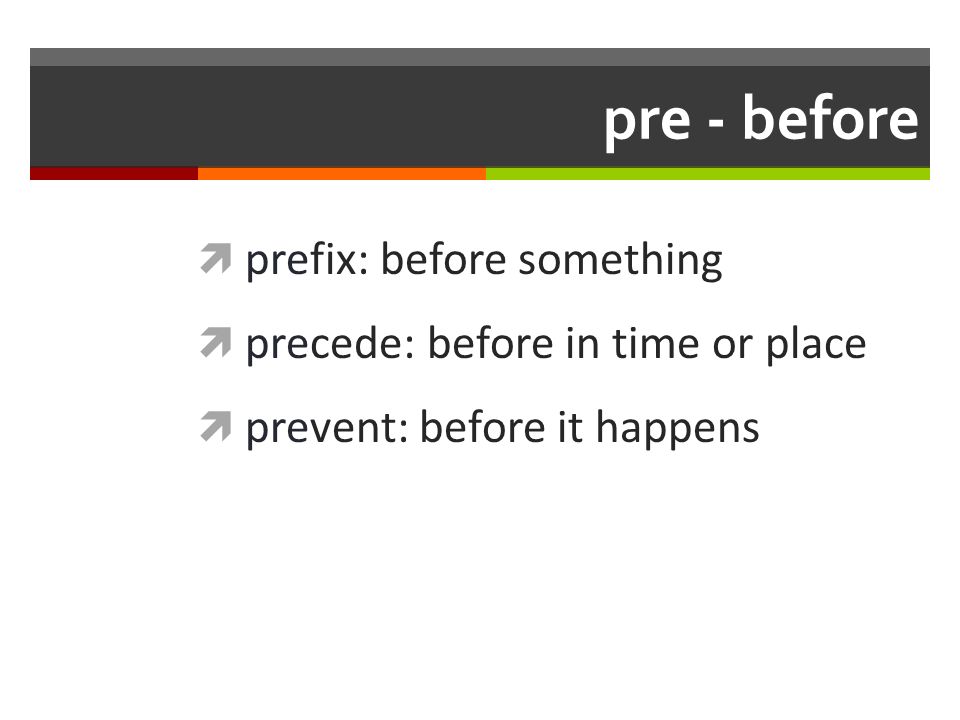The height and width of the screenshot is (720, 960).
Task: Click the dark gray title banner background
Action: coord(306,116)
